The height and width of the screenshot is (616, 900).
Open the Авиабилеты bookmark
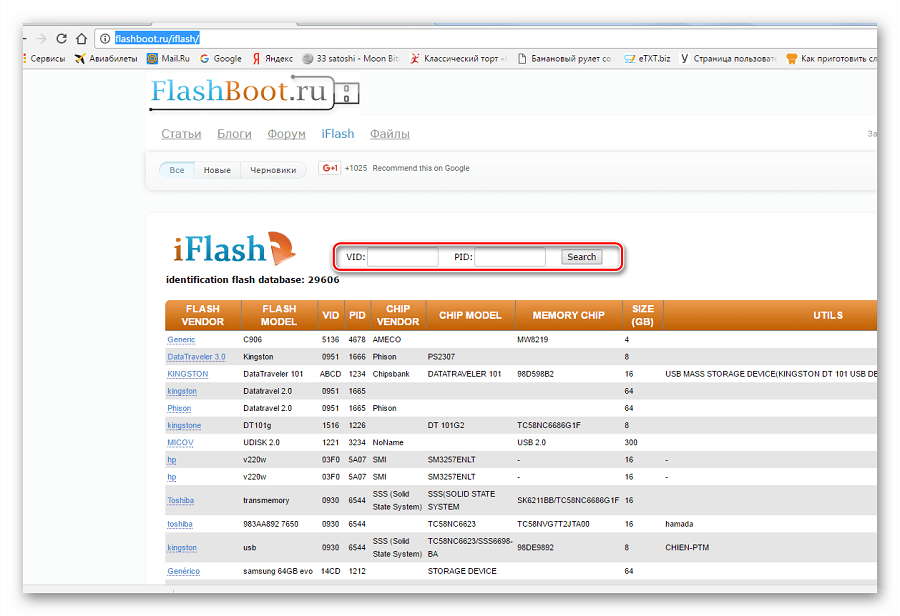(105, 59)
